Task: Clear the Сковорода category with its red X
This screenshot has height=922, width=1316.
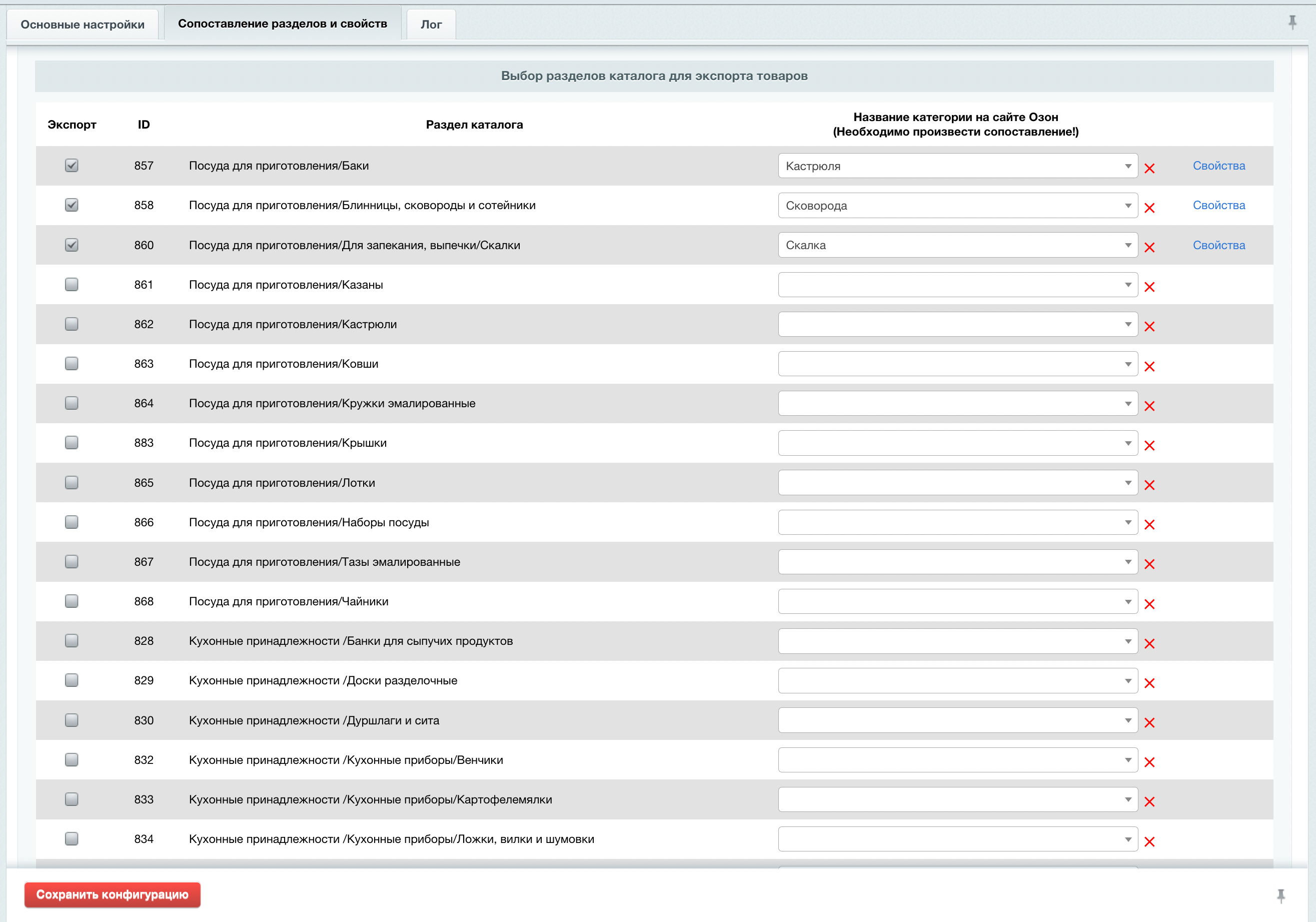Action: 1149,208
